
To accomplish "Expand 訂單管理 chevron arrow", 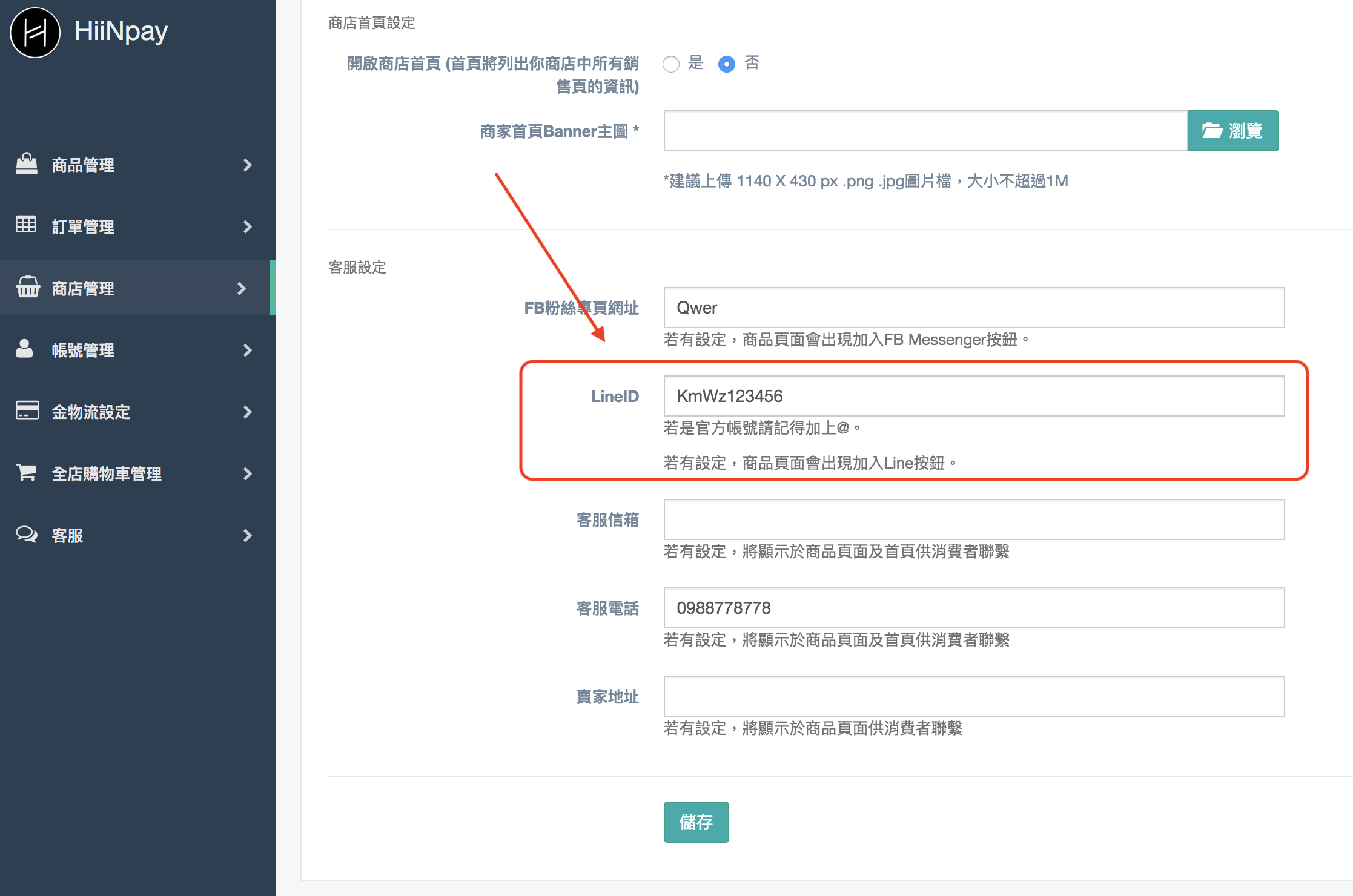I will click(x=247, y=226).
